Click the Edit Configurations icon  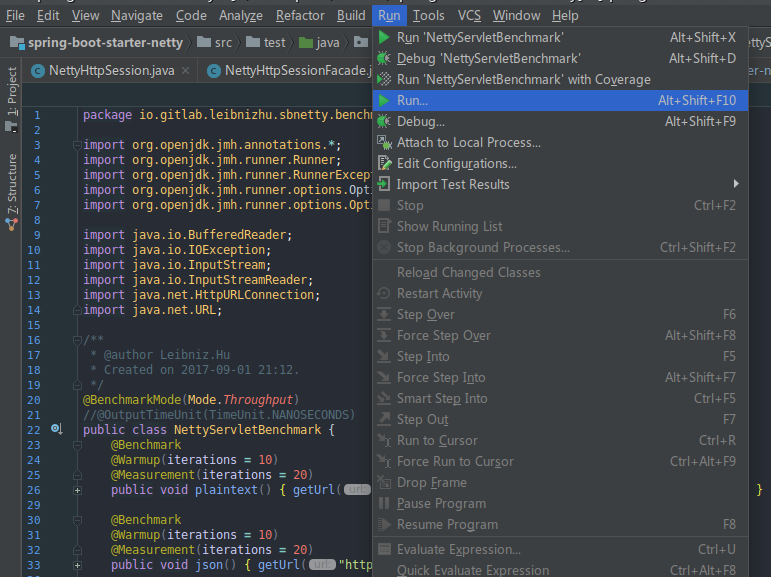pos(384,164)
